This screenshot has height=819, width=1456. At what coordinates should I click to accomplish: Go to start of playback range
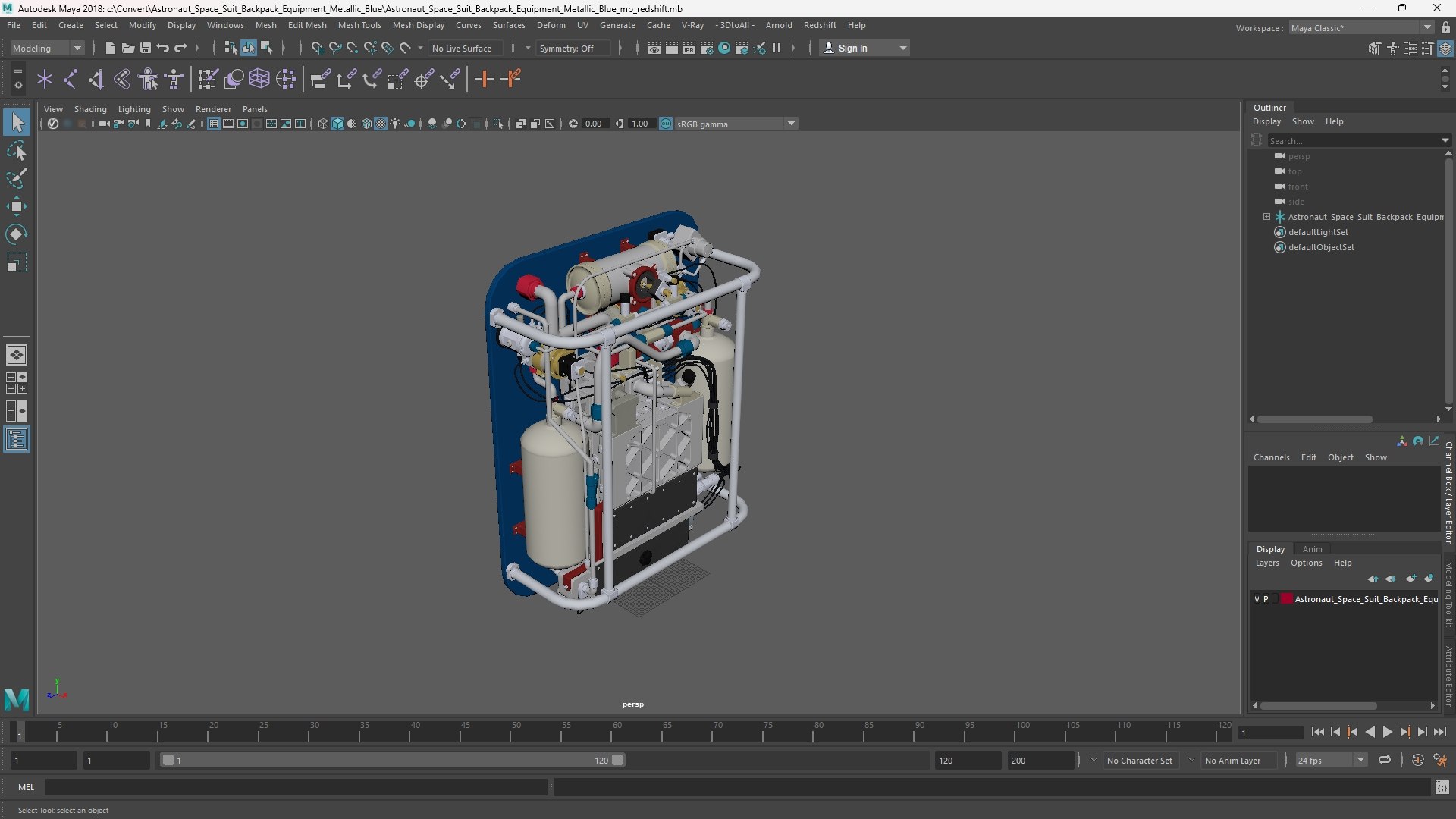click(x=1317, y=732)
